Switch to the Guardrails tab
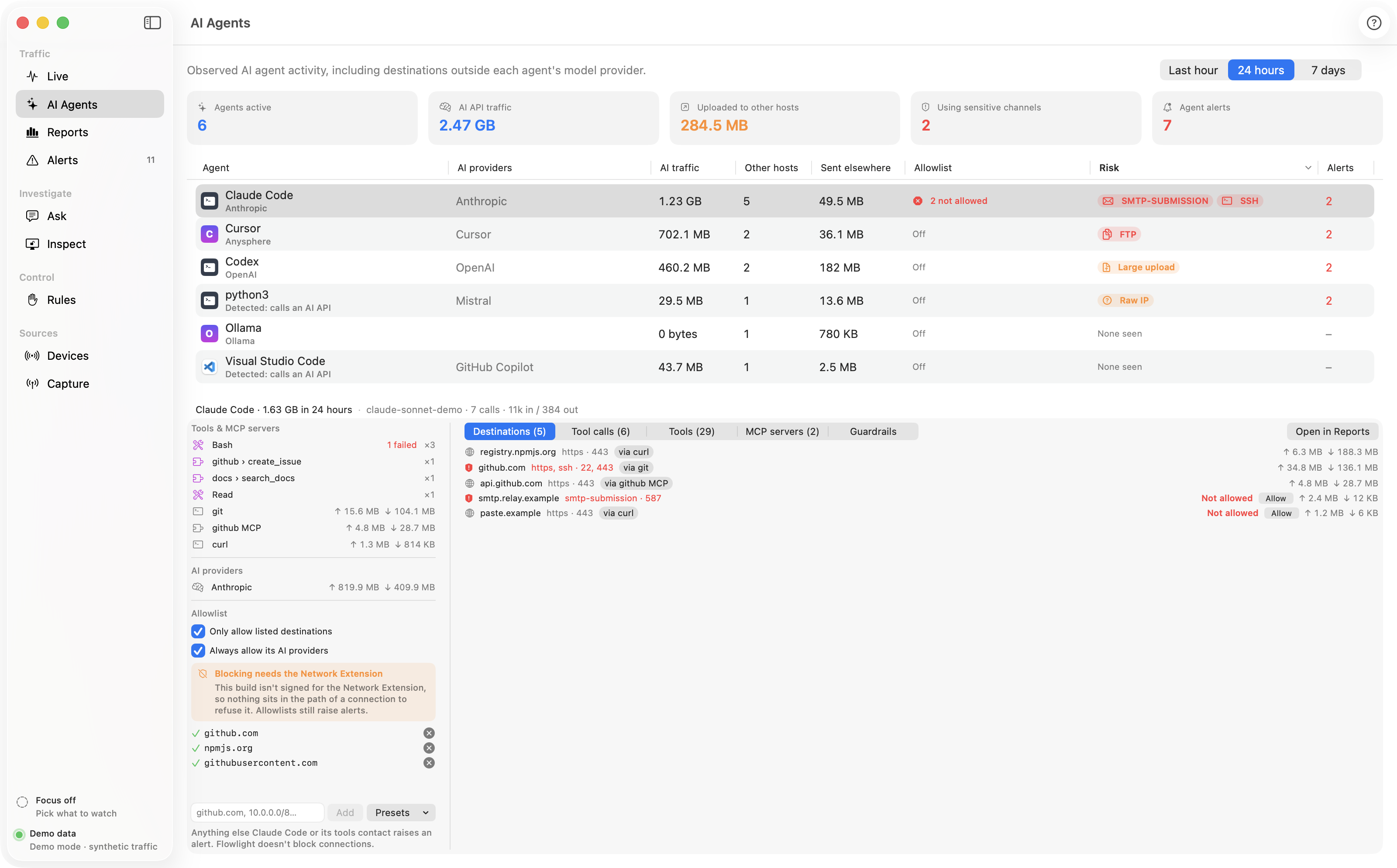The height and width of the screenshot is (868, 1397). (872, 432)
